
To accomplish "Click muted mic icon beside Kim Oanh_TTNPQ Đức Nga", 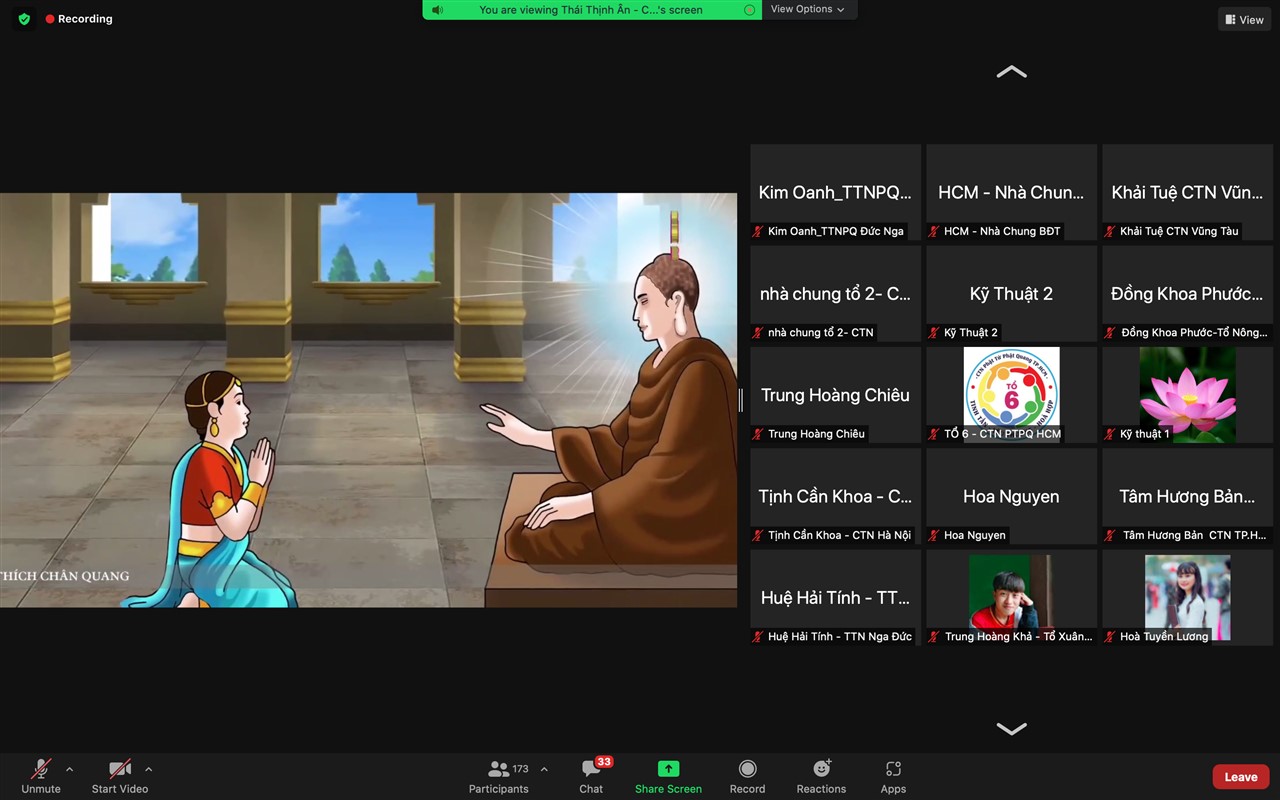I will click(759, 231).
